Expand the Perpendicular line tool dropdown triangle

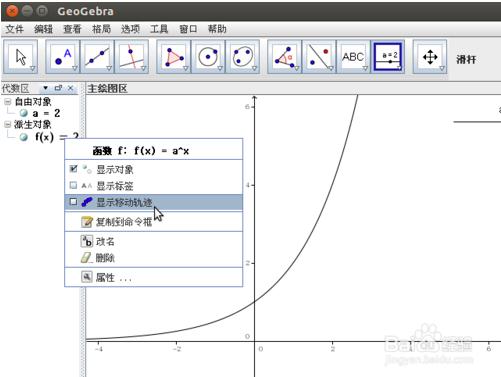143,69
